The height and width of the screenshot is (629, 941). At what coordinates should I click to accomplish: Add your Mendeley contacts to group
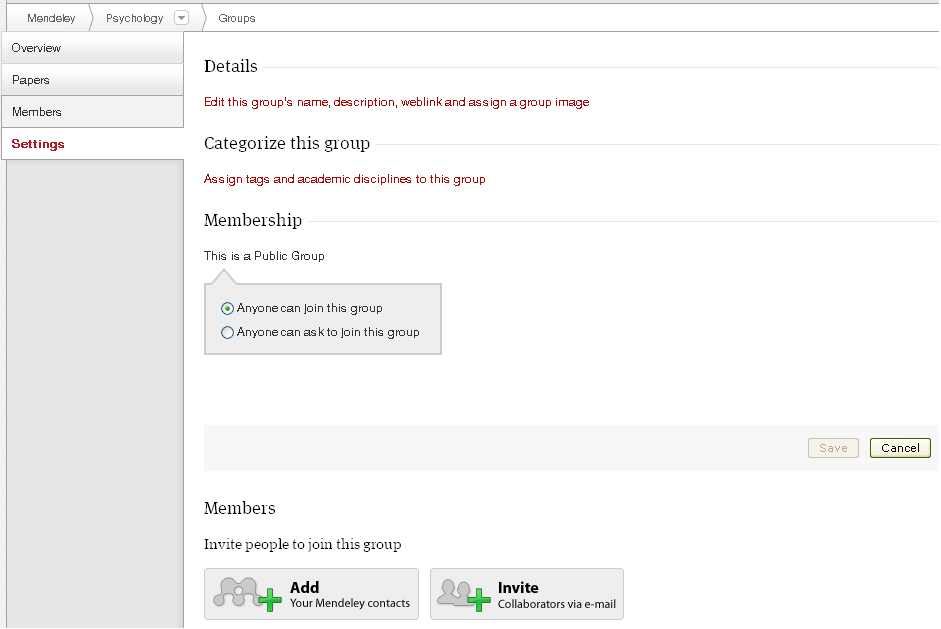350,594
